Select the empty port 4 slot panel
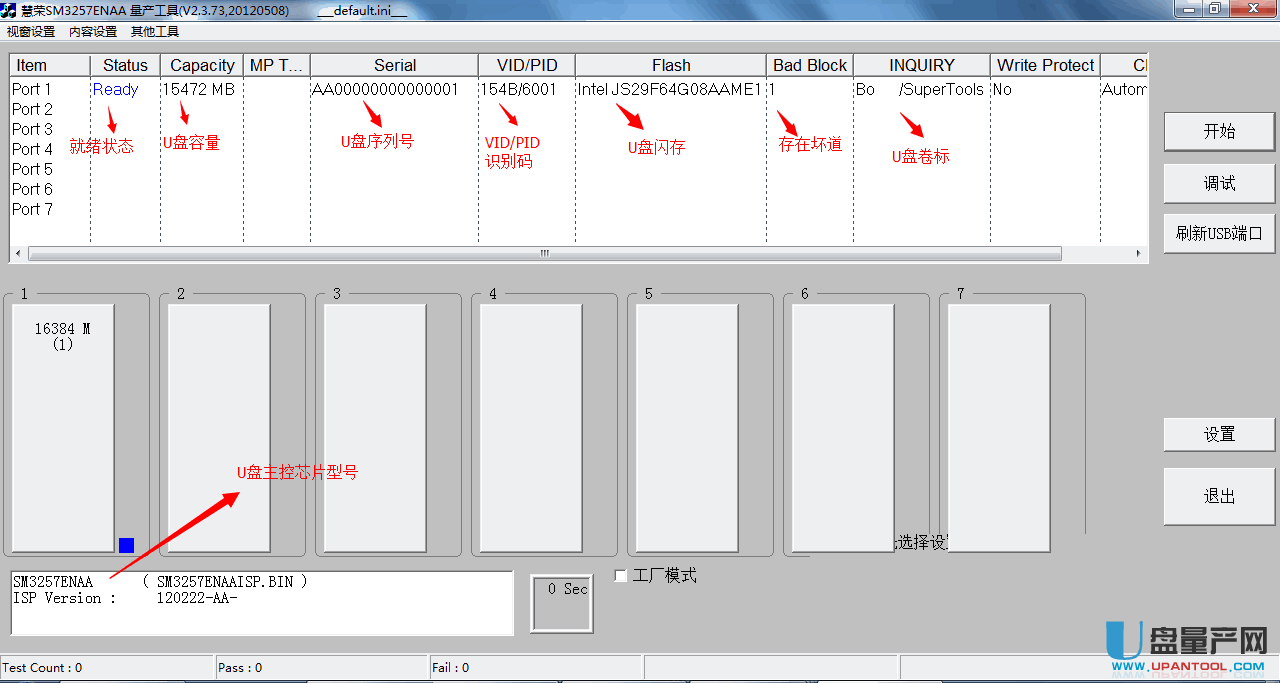This screenshot has height=683, width=1280. click(x=531, y=427)
